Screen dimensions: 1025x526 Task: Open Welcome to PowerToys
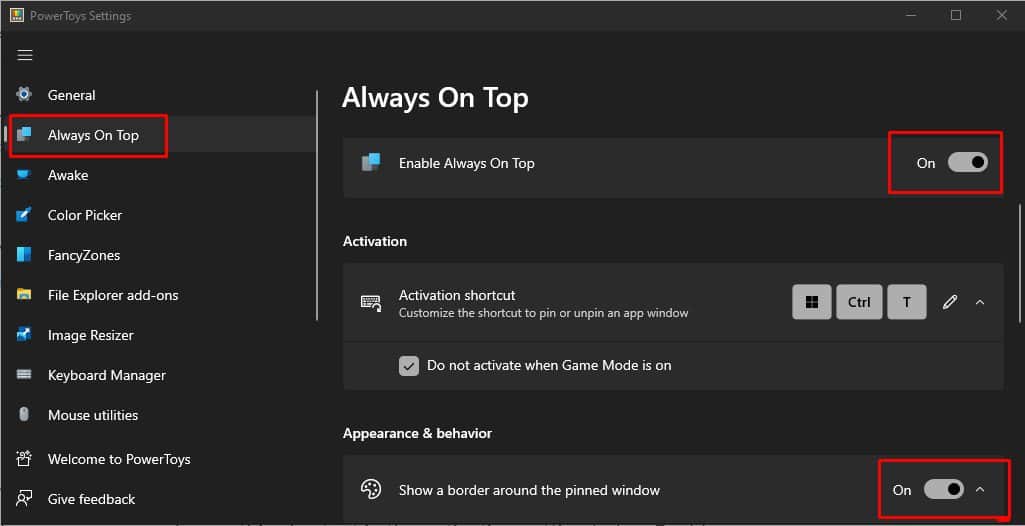(119, 459)
